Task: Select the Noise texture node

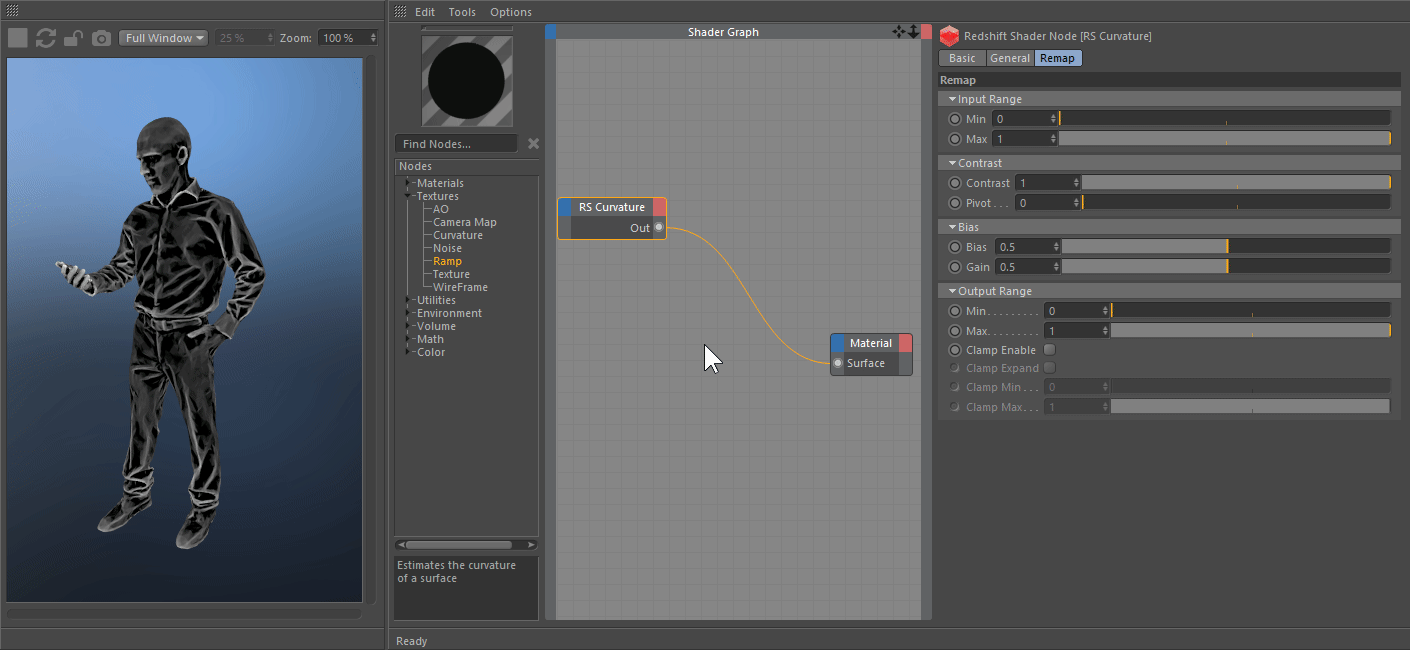Action: 447,248
